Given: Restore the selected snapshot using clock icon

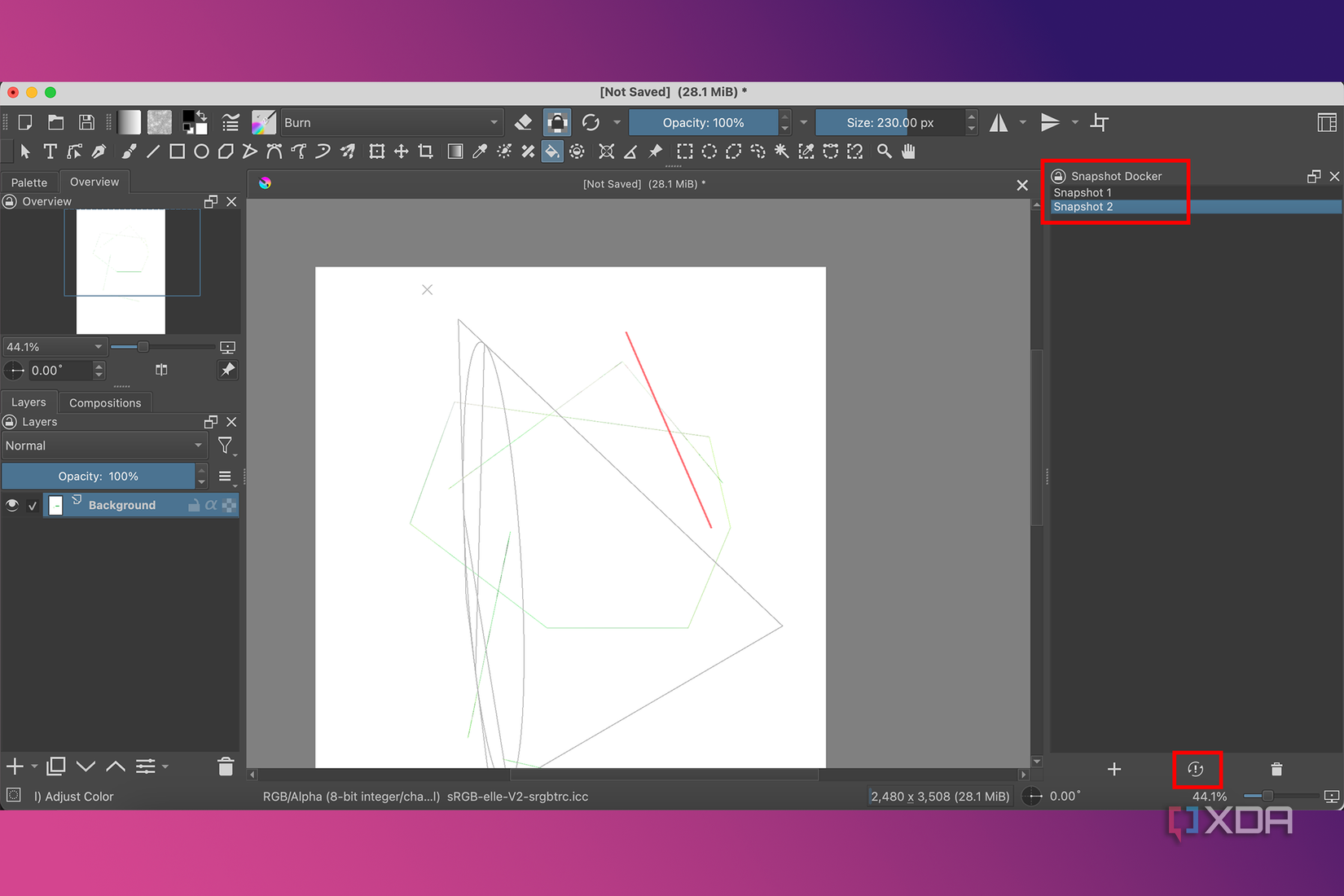Looking at the screenshot, I should tap(1196, 769).
